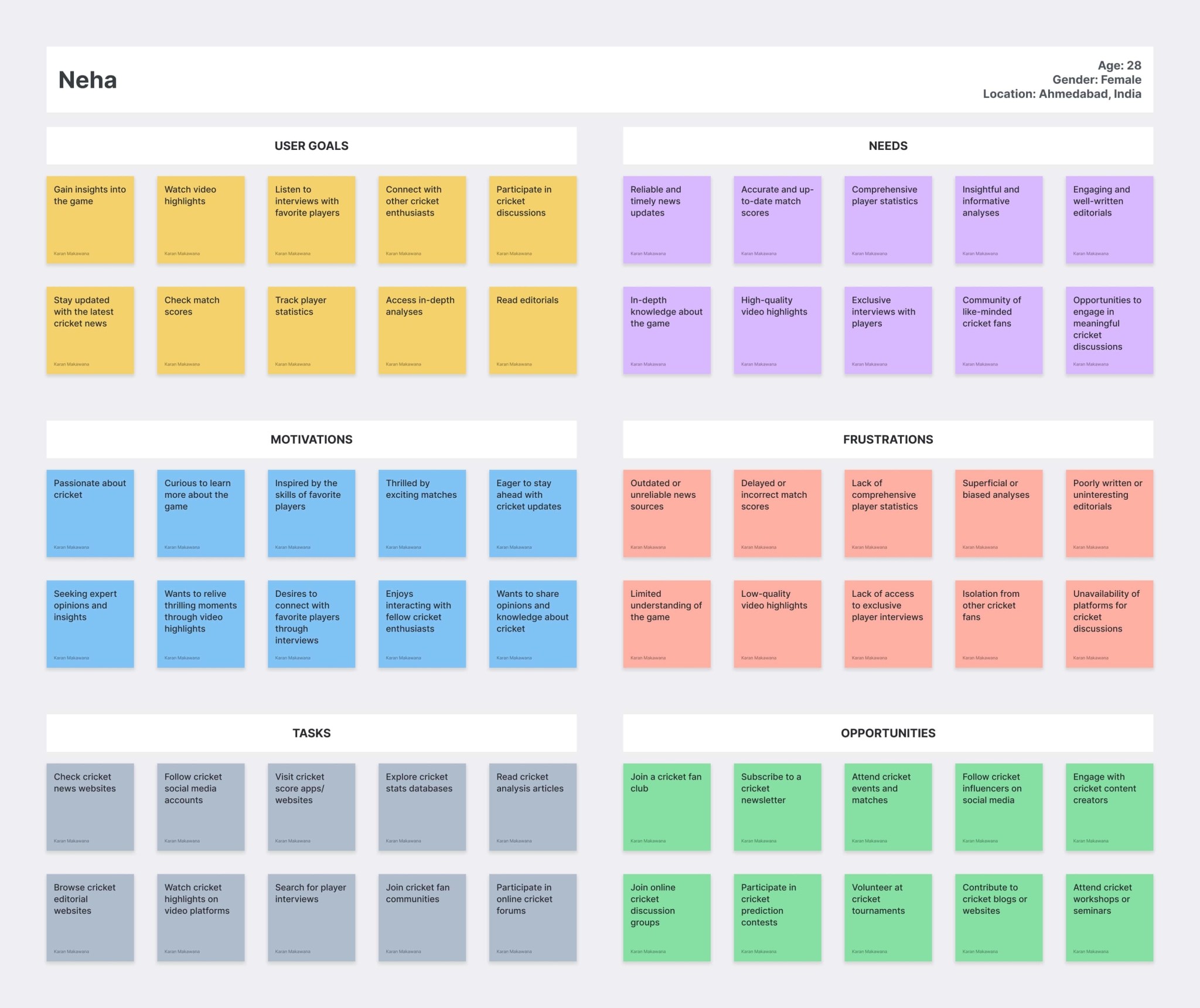Select 'Isolation from other cricket fans' note

coord(999,624)
